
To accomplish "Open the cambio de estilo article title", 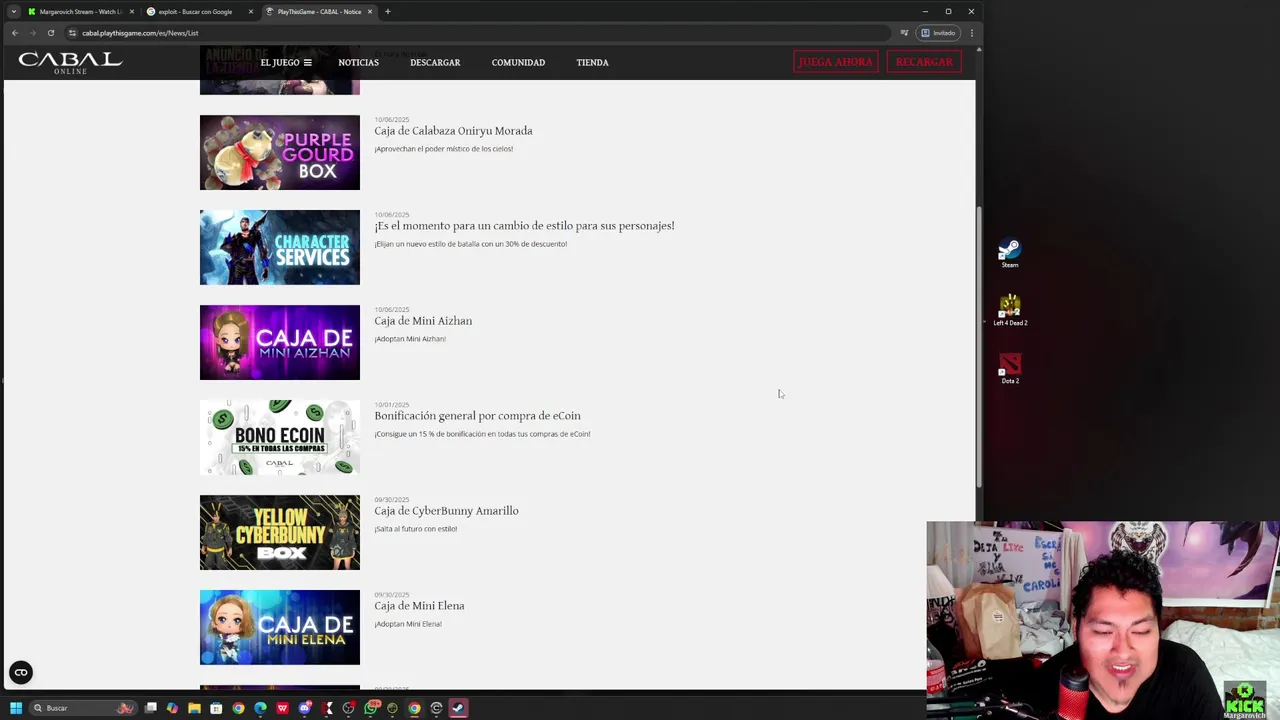I will (524, 226).
